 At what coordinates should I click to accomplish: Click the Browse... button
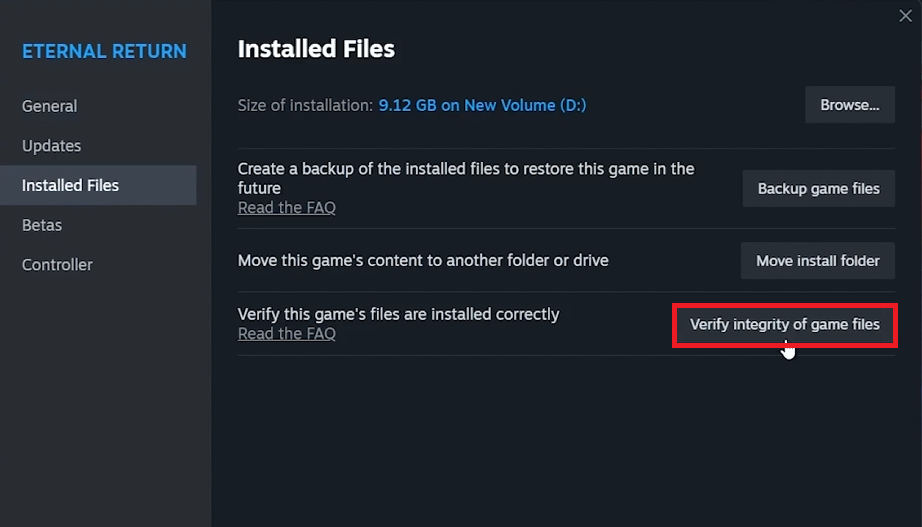(x=849, y=104)
